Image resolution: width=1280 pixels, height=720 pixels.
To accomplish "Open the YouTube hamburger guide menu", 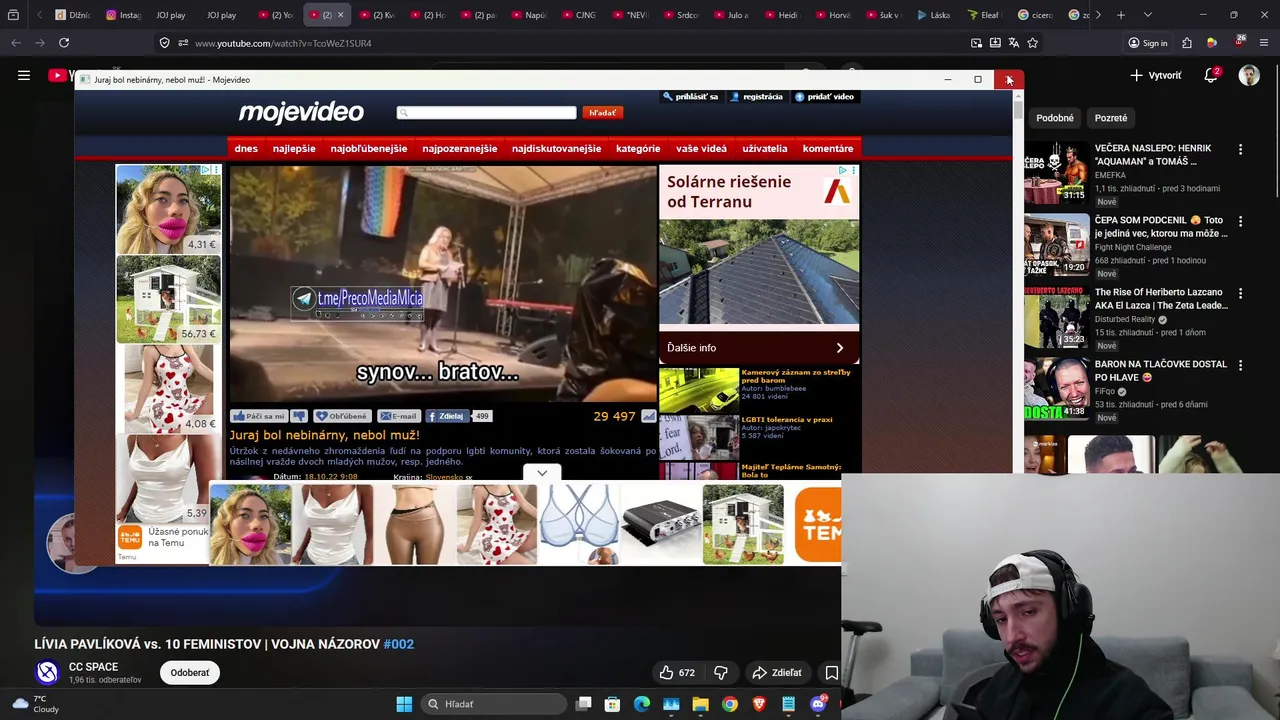I will [24, 75].
